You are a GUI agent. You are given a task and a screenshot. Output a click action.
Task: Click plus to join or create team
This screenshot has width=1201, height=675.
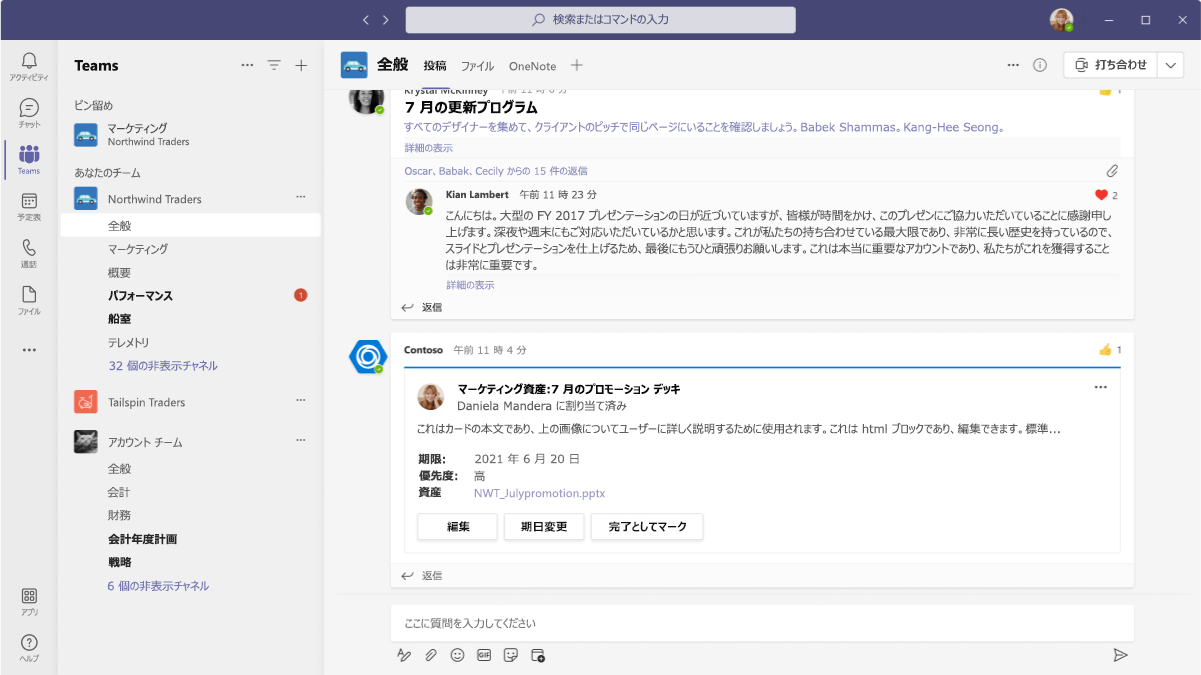pos(301,66)
